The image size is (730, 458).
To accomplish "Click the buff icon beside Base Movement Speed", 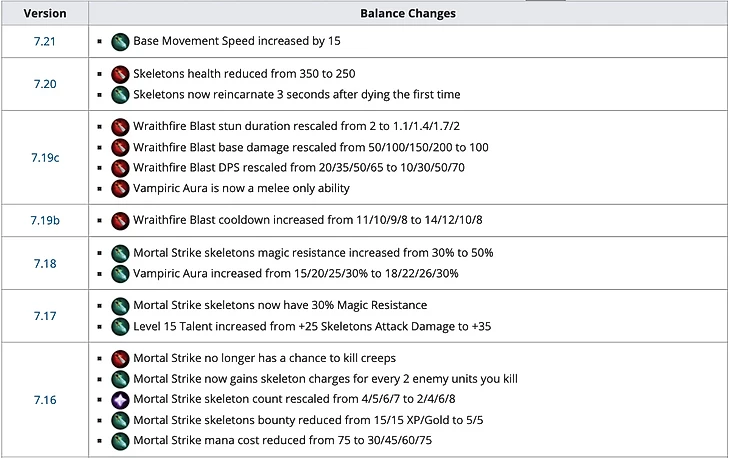I will [120, 42].
